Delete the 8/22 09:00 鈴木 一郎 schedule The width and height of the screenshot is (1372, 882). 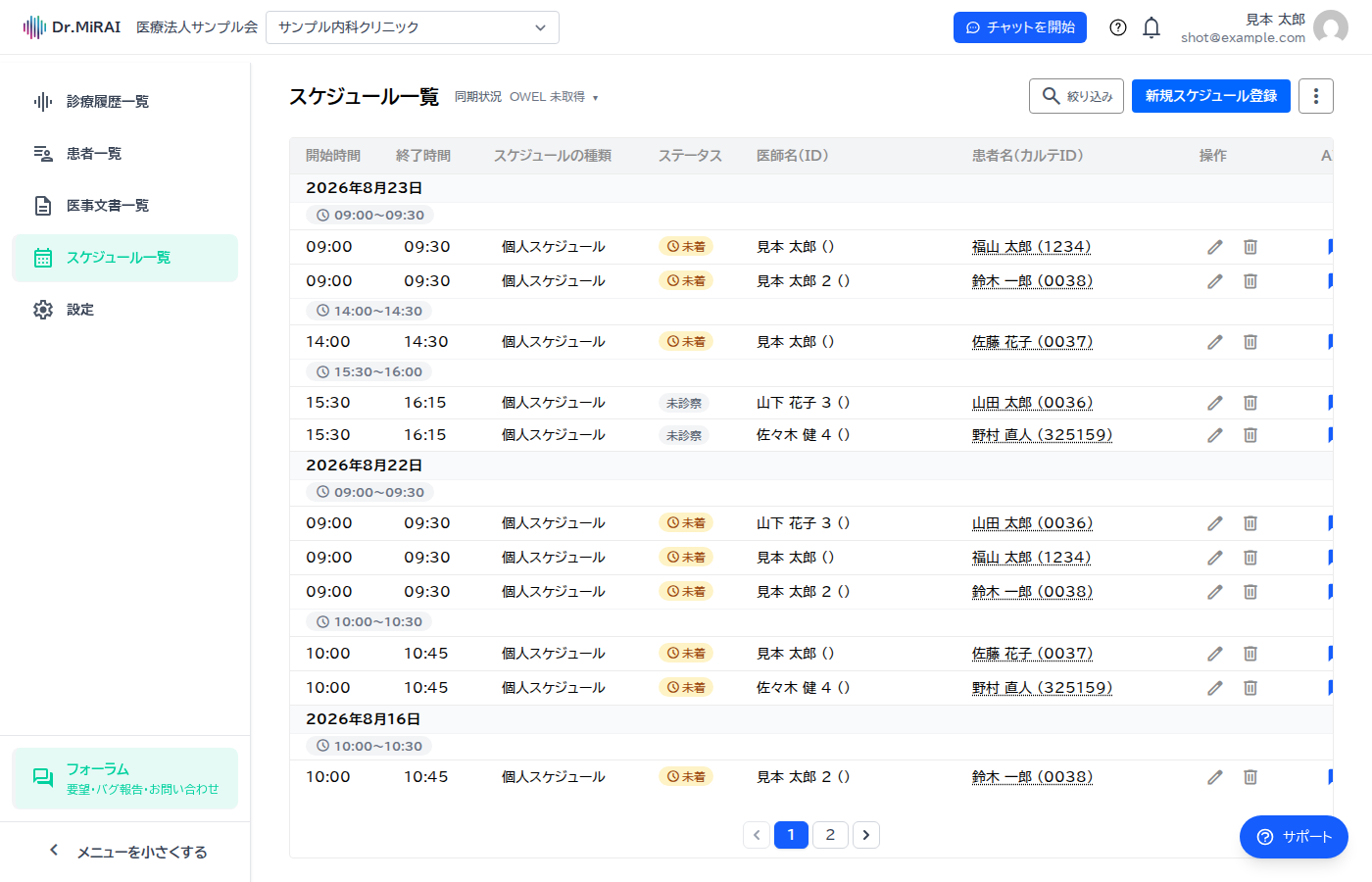[x=1250, y=592]
